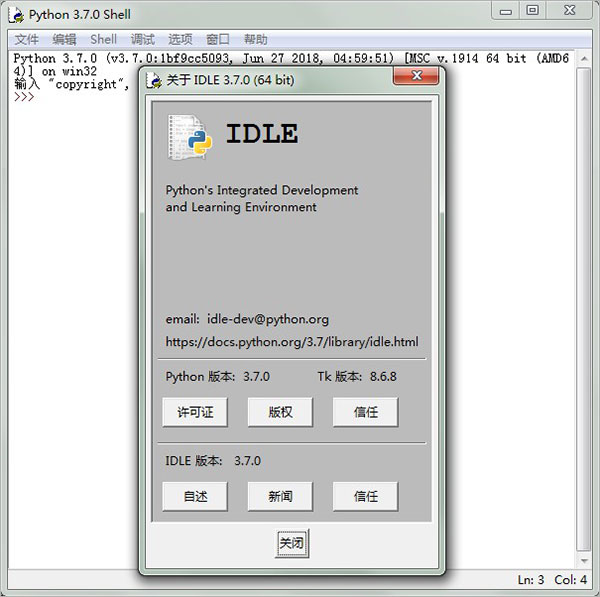The width and height of the screenshot is (600, 597).
Task: Open the 编辑 menu in Shell window
Action: click(64, 39)
